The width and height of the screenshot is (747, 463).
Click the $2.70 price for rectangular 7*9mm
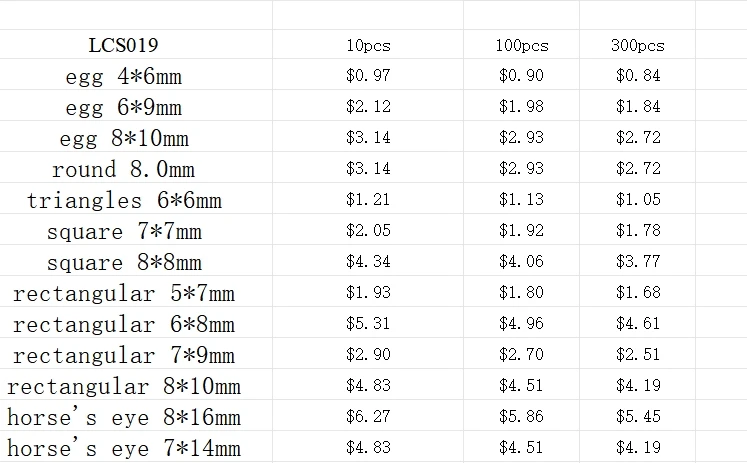coord(521,355)
